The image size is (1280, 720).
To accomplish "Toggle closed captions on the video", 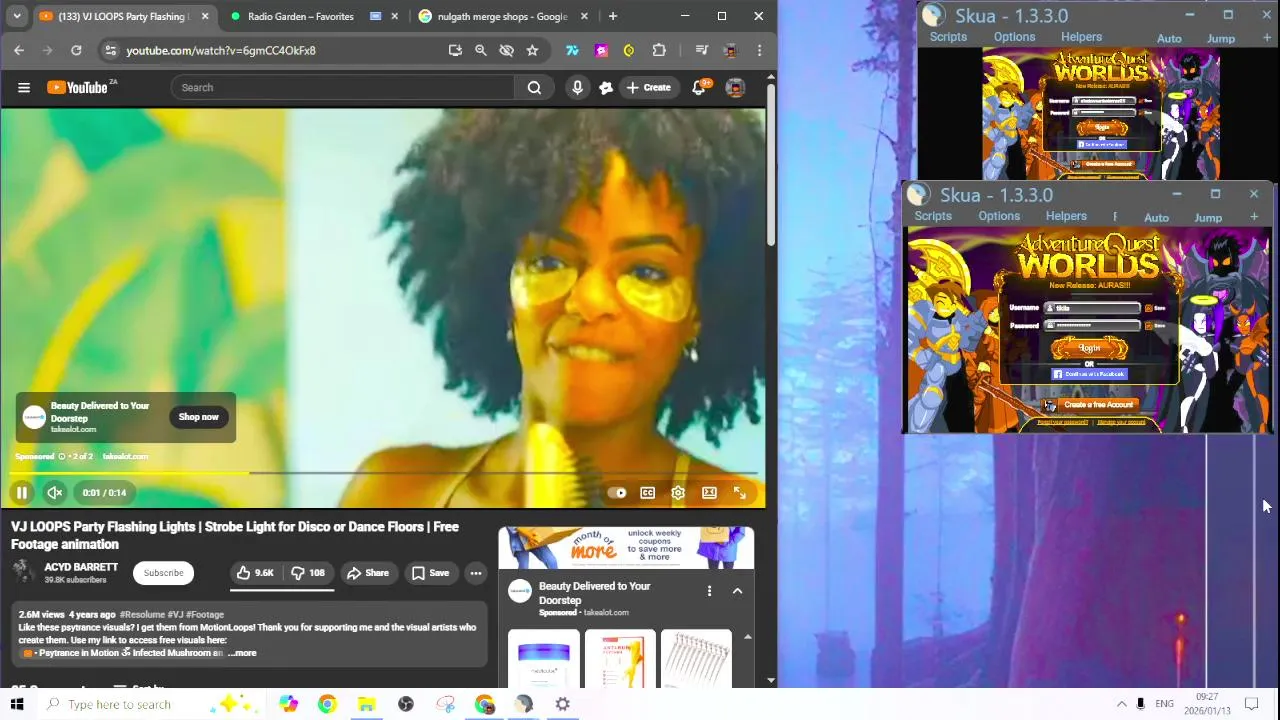I will pyautogui.click(x=647, y=492).
